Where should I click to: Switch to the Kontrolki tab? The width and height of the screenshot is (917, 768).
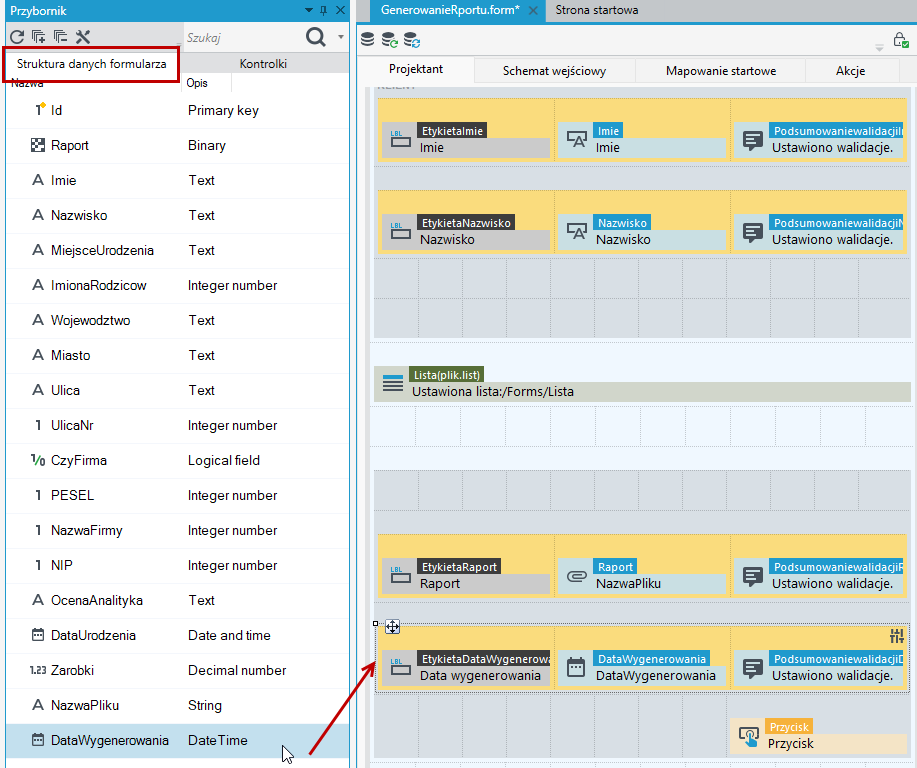click(263, 64)
